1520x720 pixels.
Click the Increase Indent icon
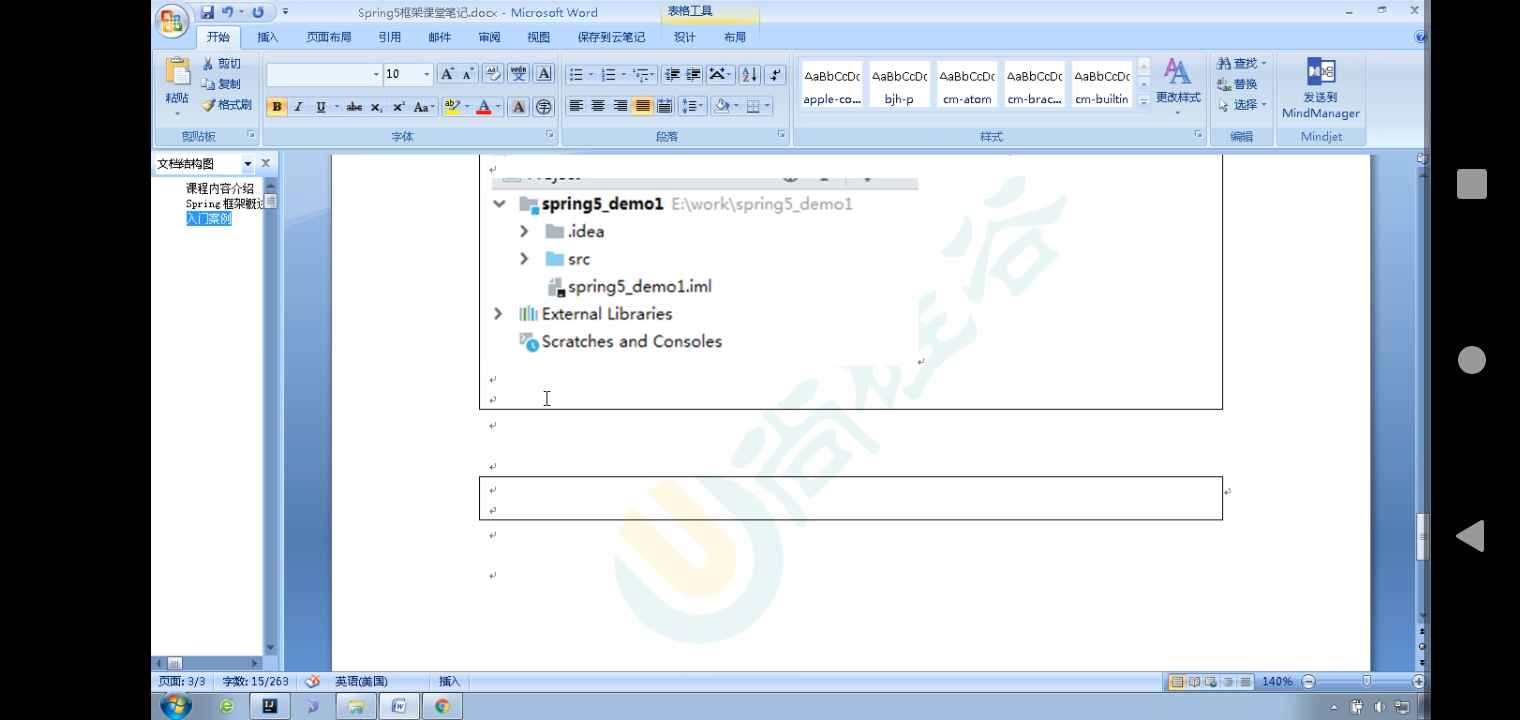click(693, 75)
